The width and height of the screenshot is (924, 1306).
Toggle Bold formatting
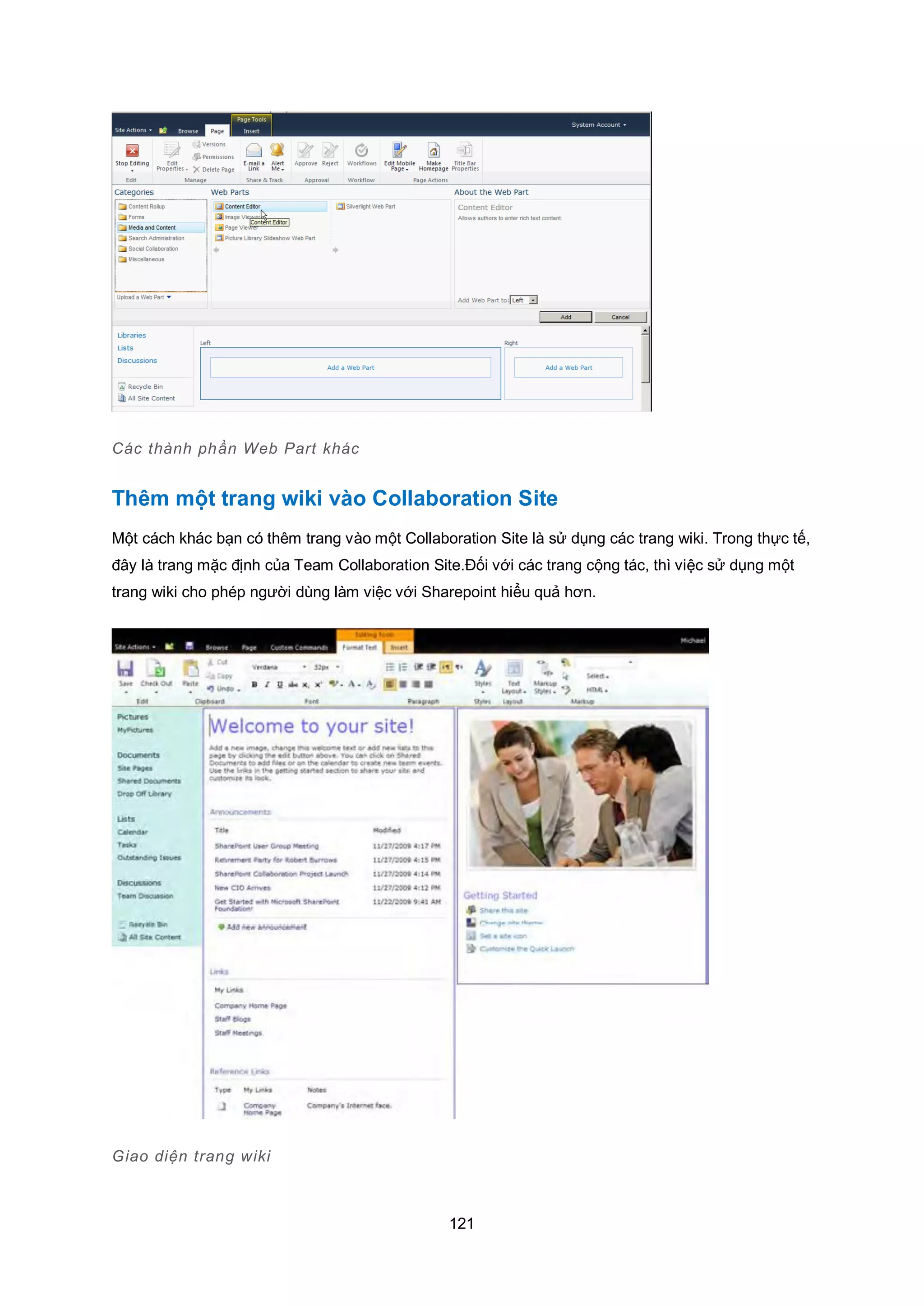click(254, 684)
